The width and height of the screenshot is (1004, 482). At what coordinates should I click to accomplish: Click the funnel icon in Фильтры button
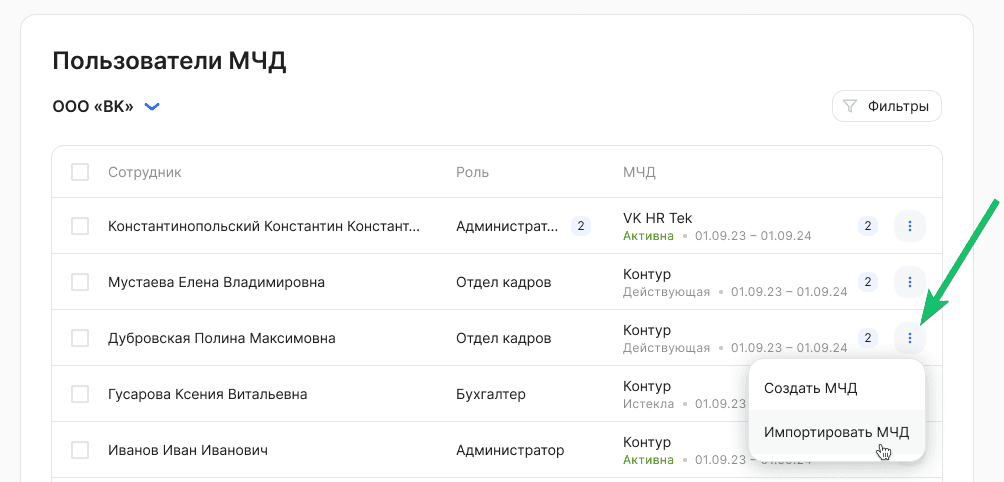[x=850, y=106]
